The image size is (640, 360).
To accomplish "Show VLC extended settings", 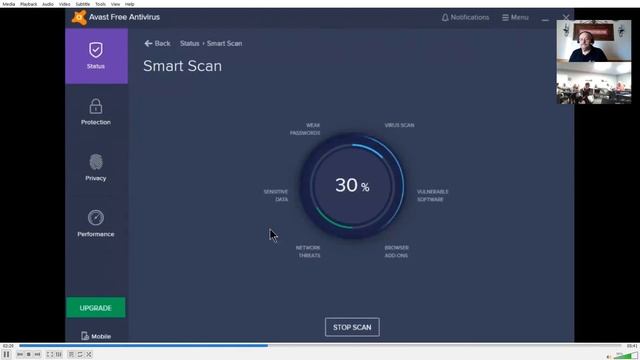I will coord(59,354).
